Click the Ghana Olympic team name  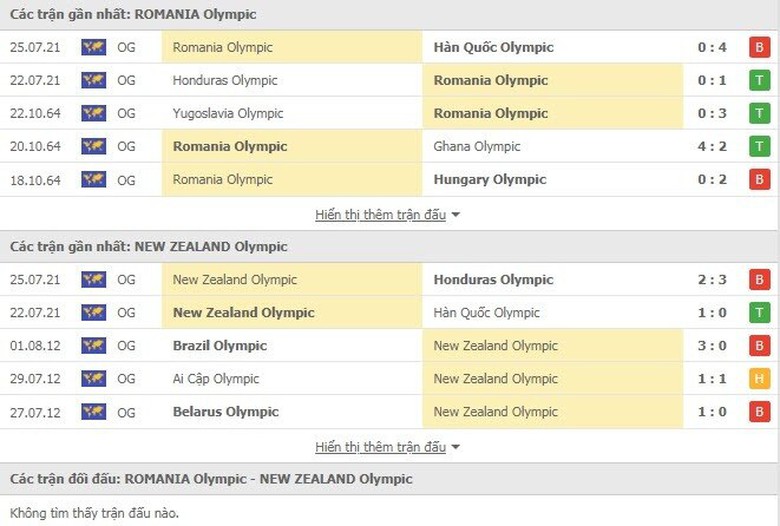[x=477, y=146]
